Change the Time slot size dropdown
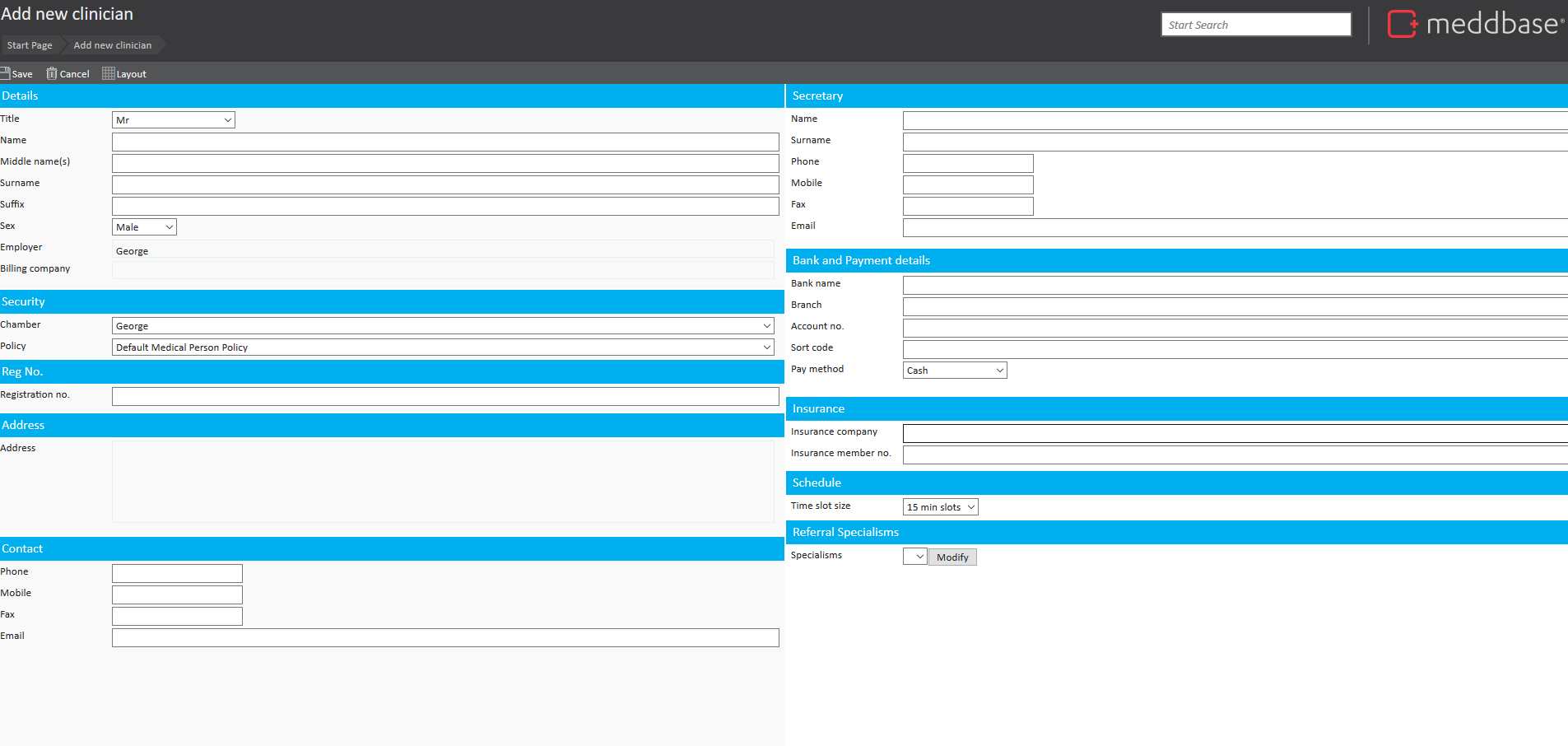This screenshot has width=1568, height=746. 940,507
